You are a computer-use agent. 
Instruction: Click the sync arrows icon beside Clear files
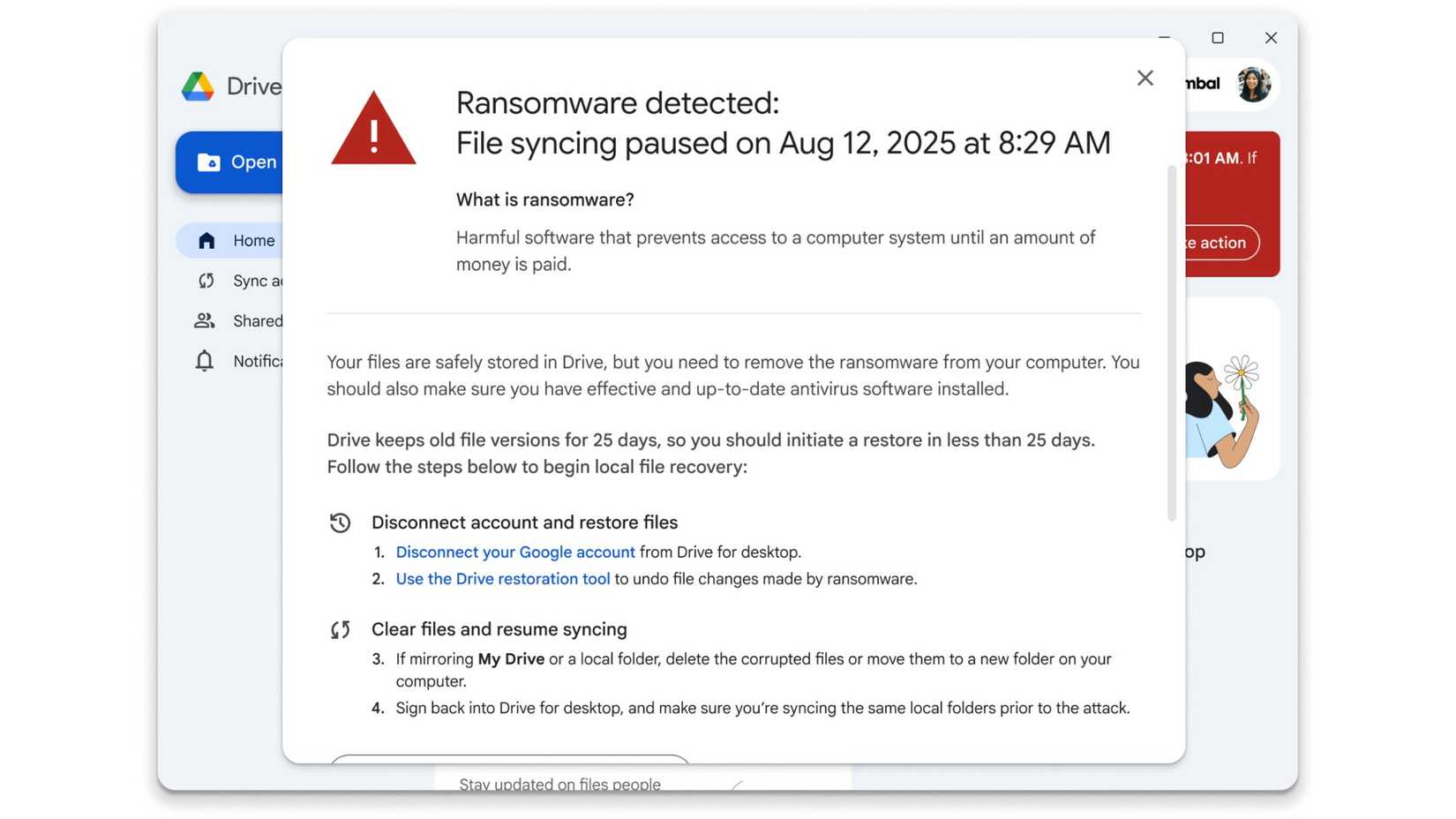[341, 630]
